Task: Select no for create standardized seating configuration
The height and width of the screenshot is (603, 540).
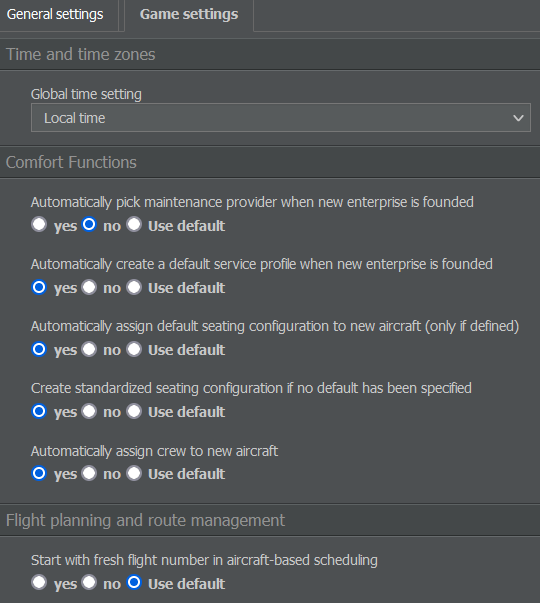Action: pyautogui.click(x=89, y=411)
